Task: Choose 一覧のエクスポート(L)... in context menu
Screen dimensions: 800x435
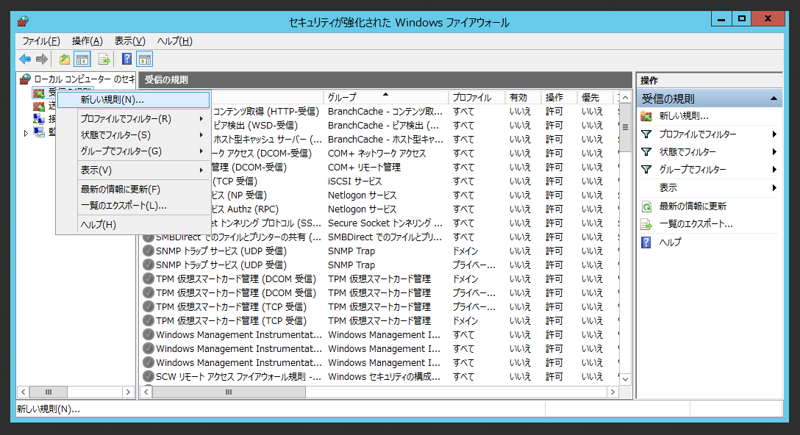Action: pos(133,206)
